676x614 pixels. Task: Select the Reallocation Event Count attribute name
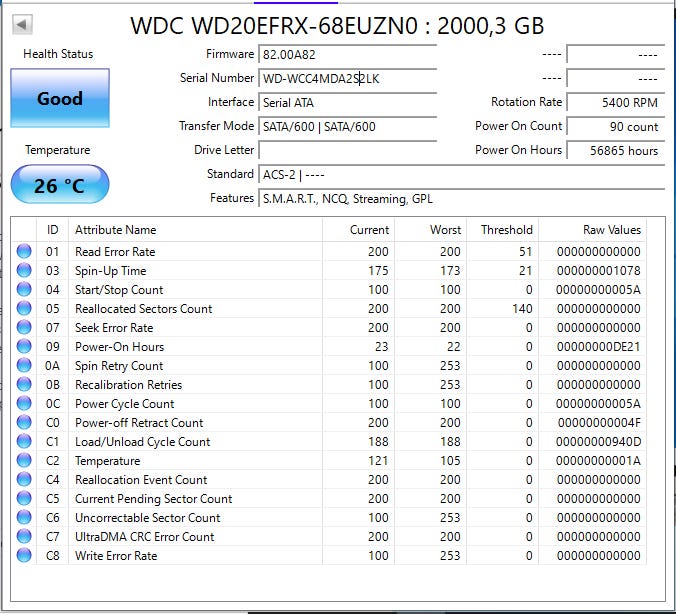141,479
